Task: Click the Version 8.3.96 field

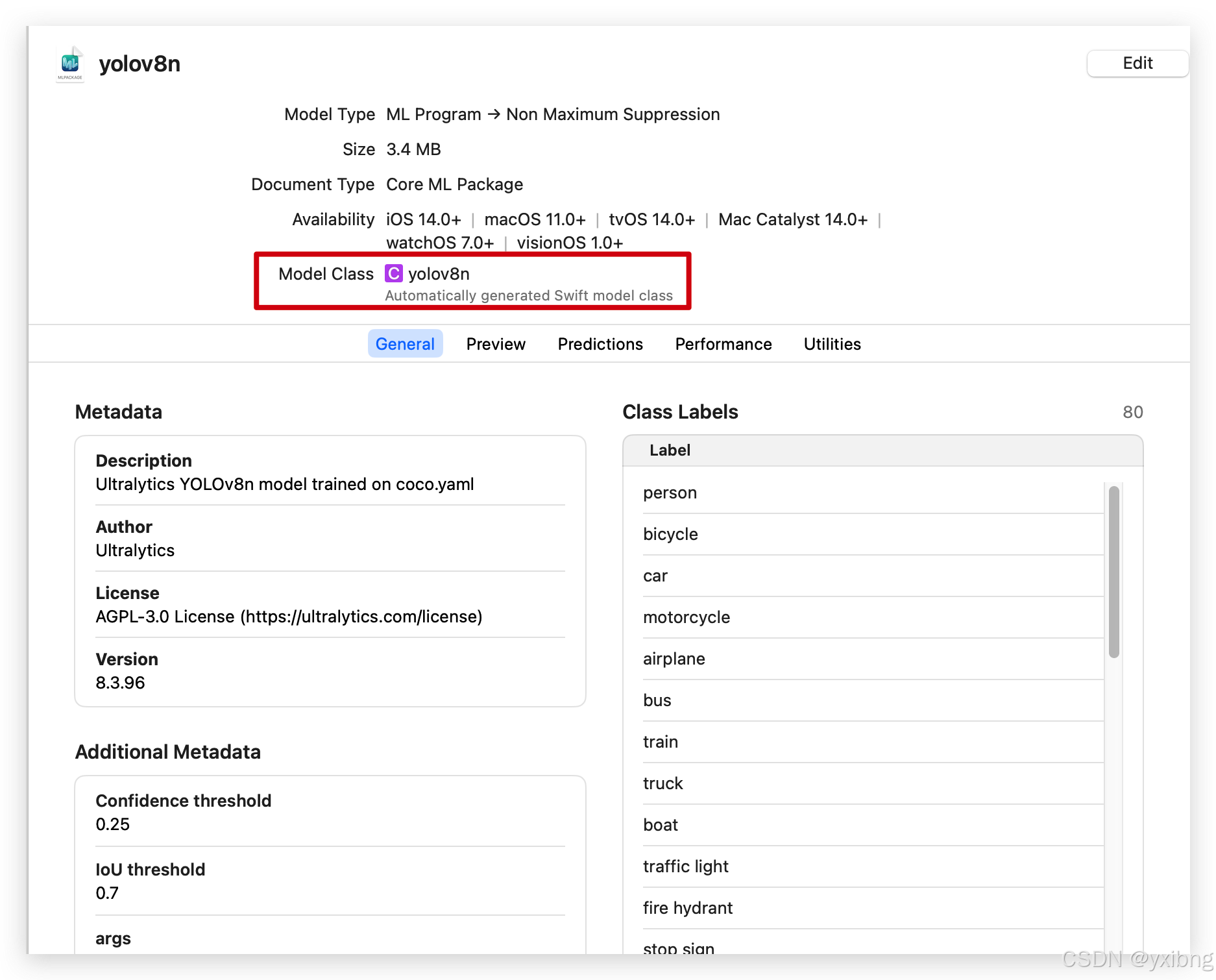Action: [x=121, y=682]
